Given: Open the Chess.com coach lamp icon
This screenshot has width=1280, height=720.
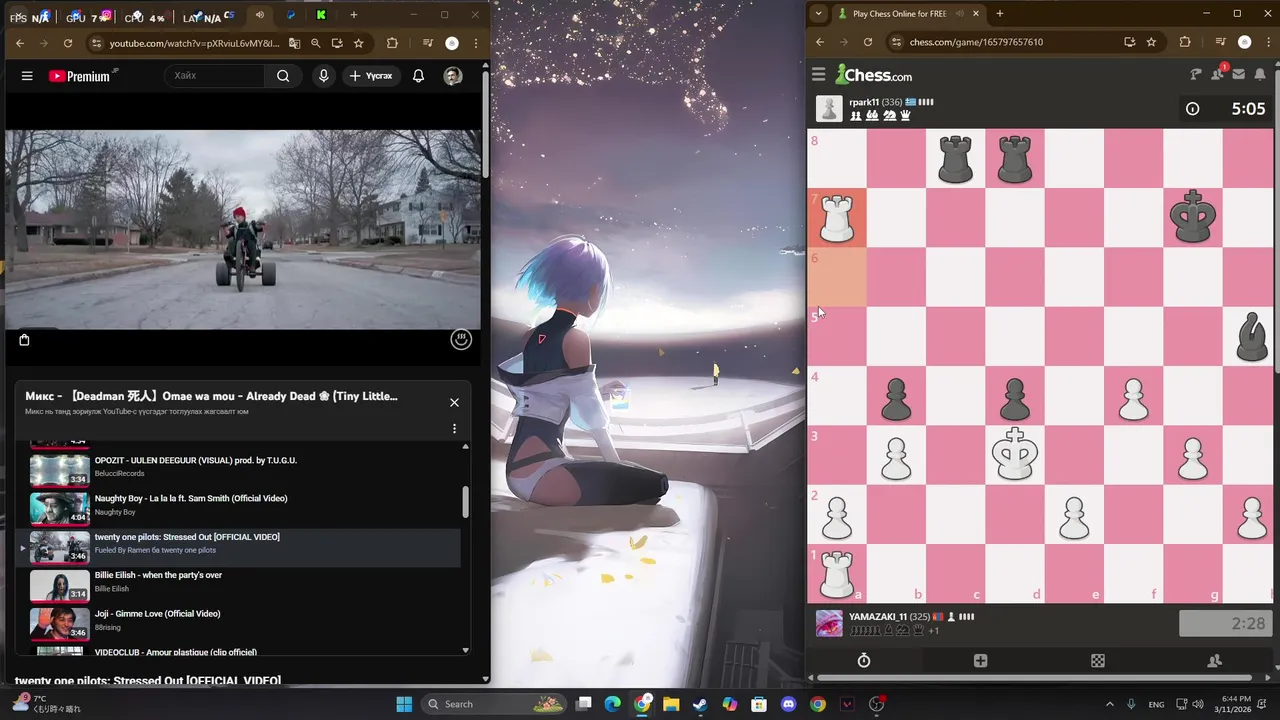Looking at the screenshot, I should 1195,75.
